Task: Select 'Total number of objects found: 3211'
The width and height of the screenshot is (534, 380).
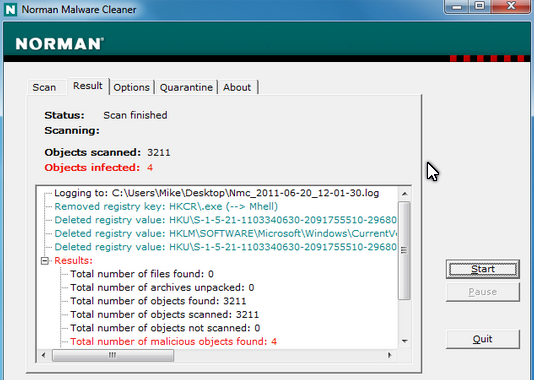Action: click(158, 301)
